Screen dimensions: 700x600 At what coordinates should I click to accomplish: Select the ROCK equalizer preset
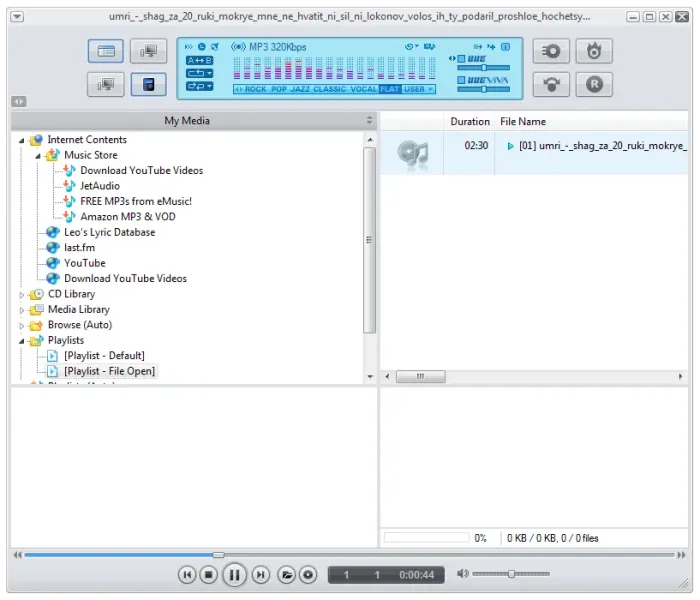click(x=255, y=89)
